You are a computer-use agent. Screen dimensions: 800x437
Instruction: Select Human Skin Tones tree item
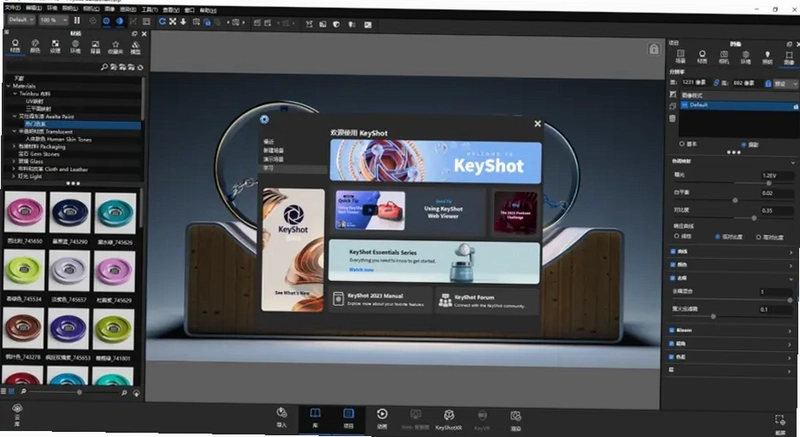58,139
